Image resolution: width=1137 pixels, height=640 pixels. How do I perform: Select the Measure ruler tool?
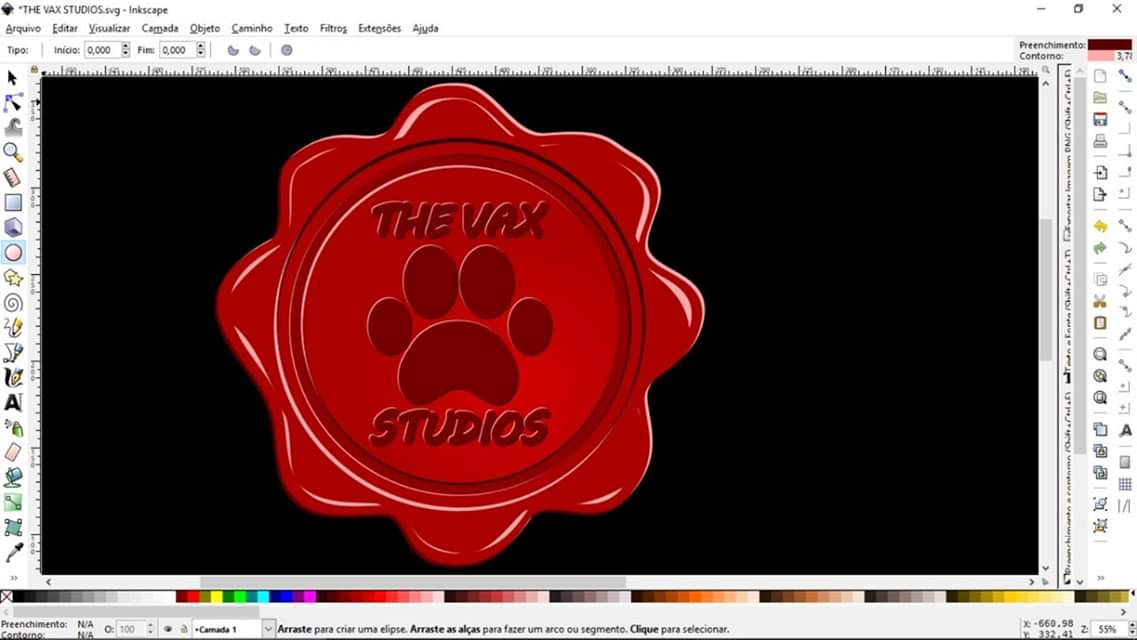pyautogui.click(x=12, y=177)
